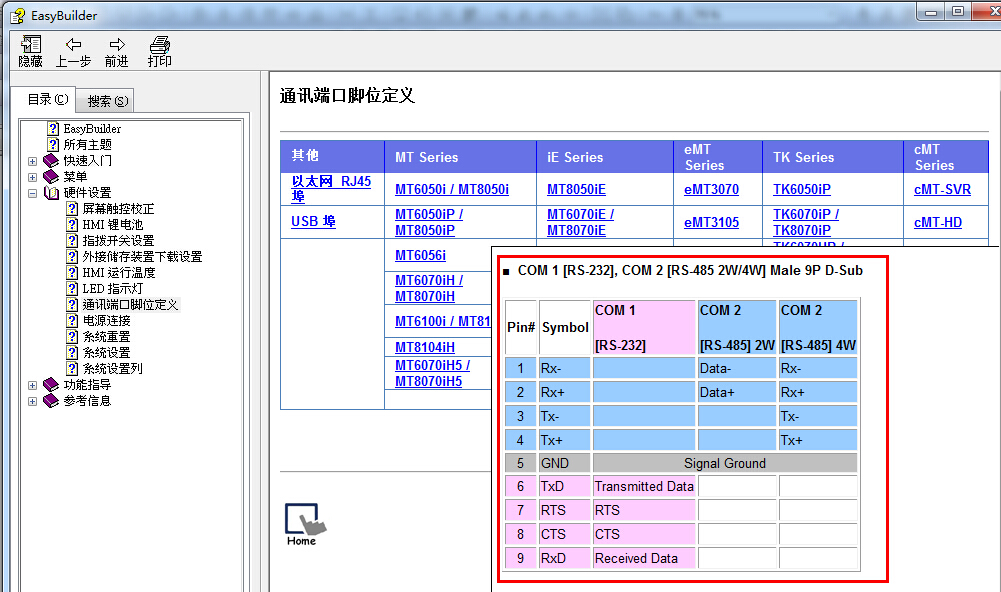Select the 指拨开关设置 topic
The height and width of the screenshot is (592, 1001).
pos(118,240)
